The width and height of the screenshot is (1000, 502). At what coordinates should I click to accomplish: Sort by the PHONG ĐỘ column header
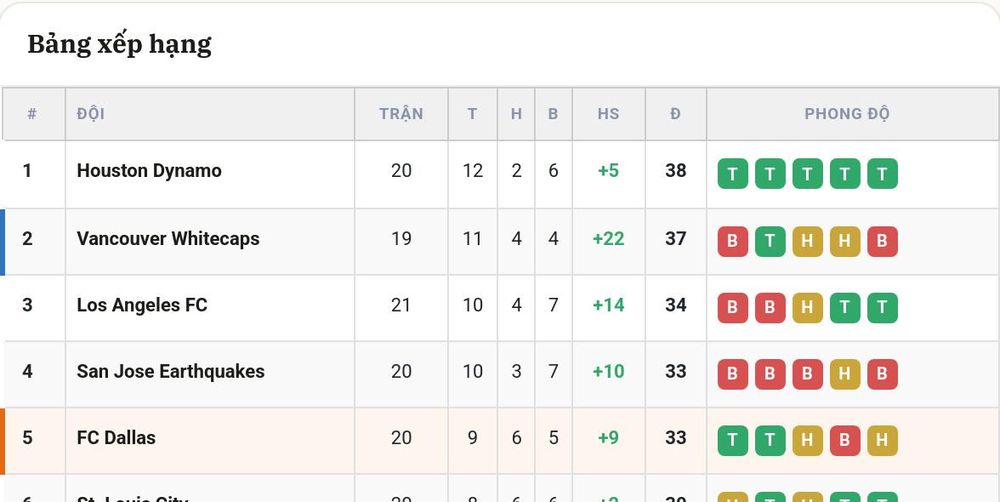coord(847,114)
